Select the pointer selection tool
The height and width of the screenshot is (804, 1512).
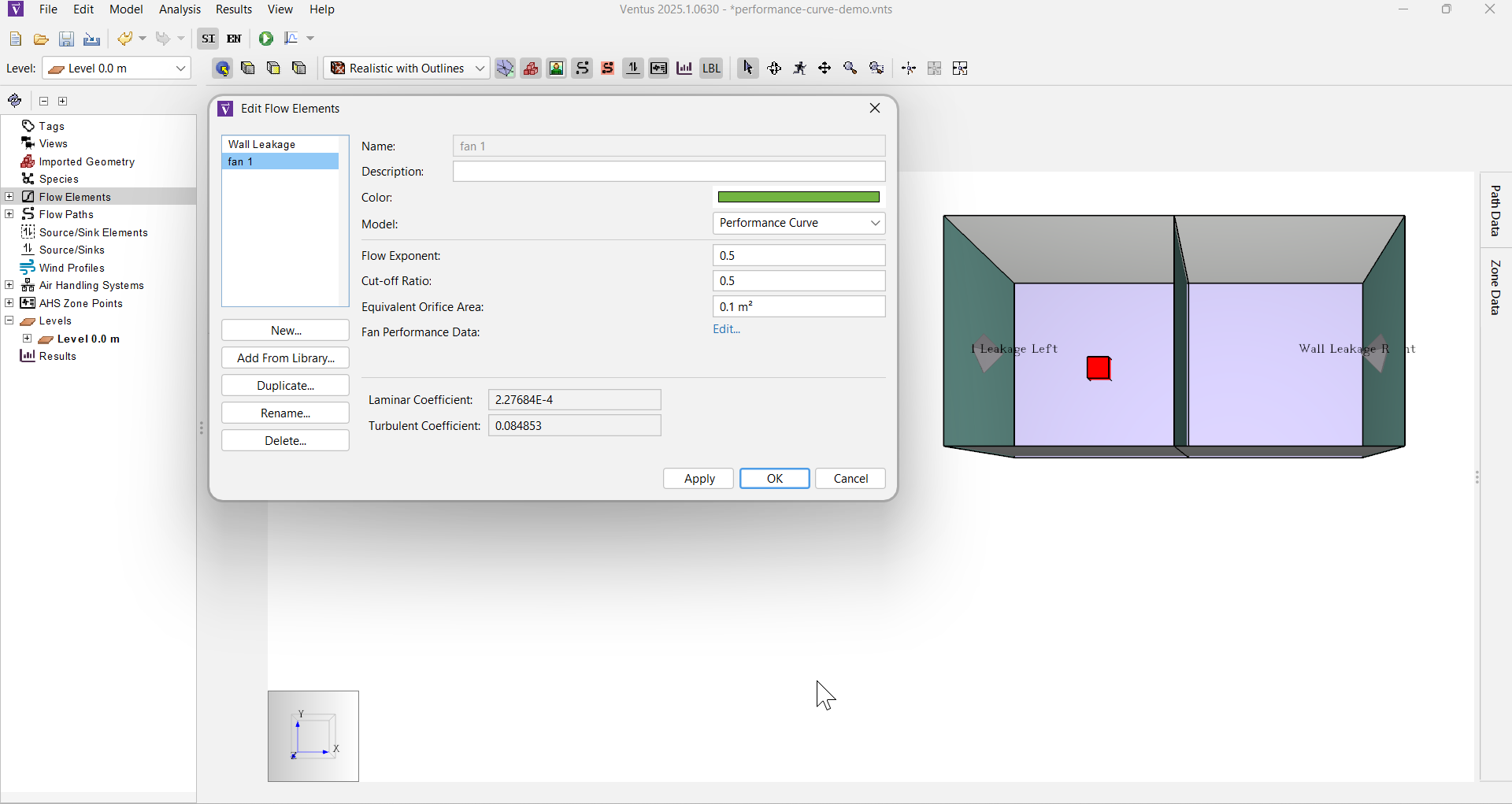pos(748,69)
